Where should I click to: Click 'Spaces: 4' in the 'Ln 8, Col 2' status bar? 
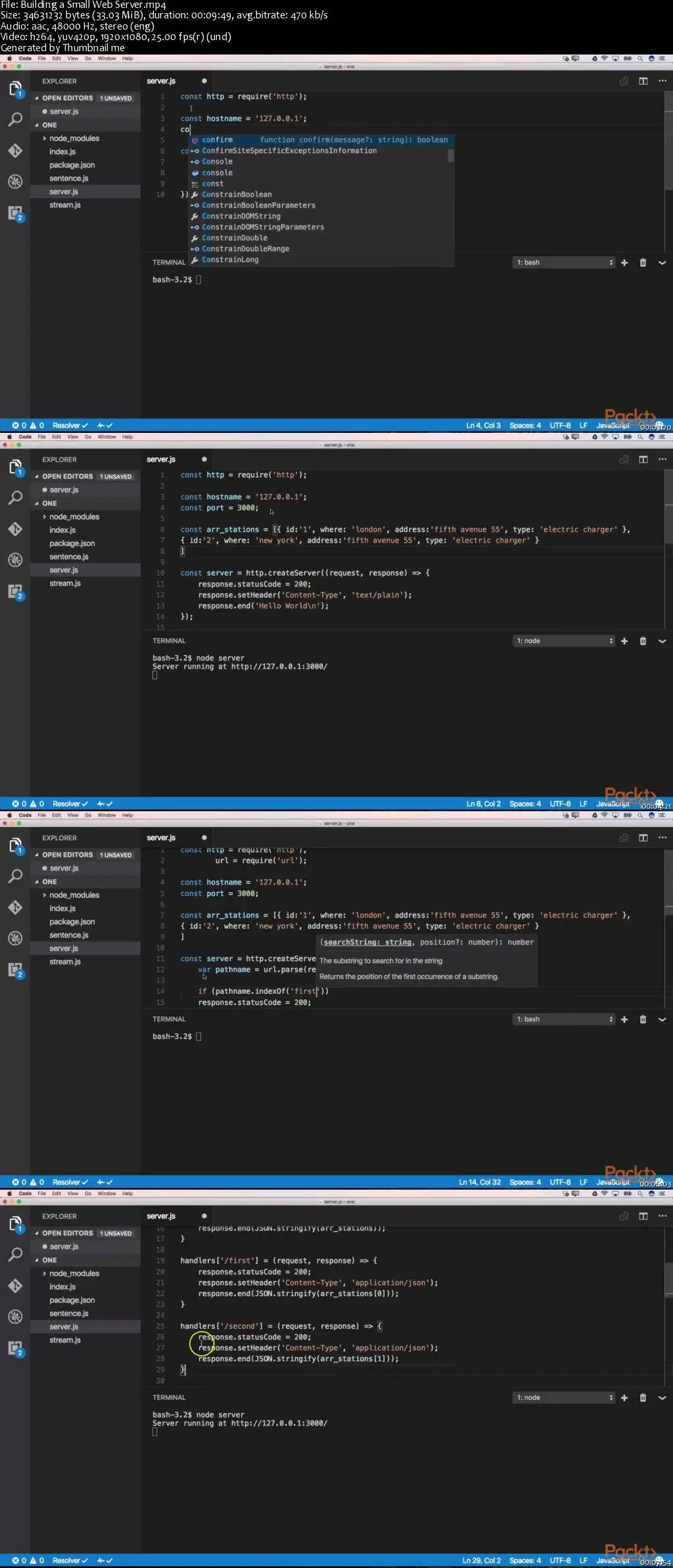[x=525, y=804]
